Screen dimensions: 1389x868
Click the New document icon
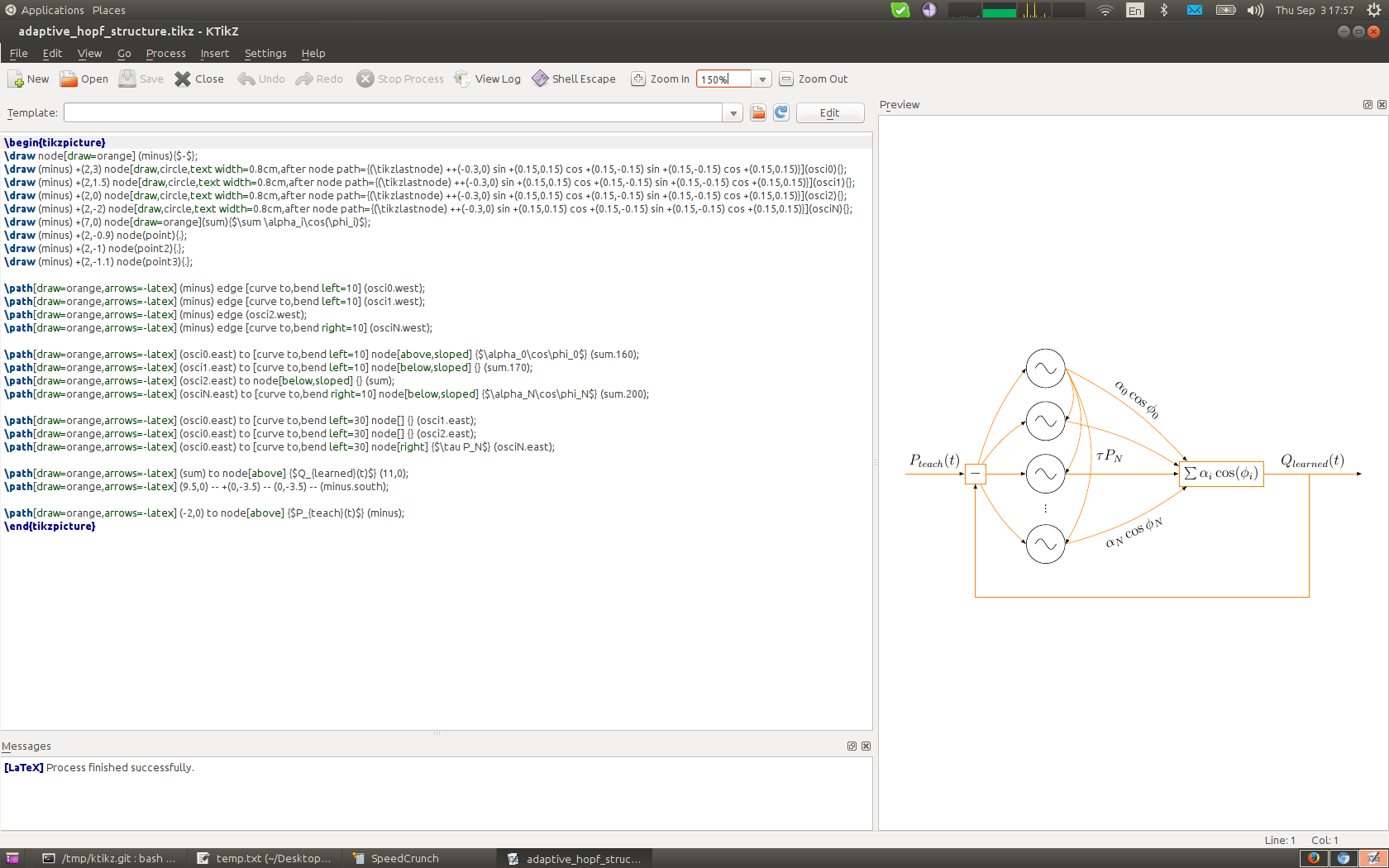(16, 79)
